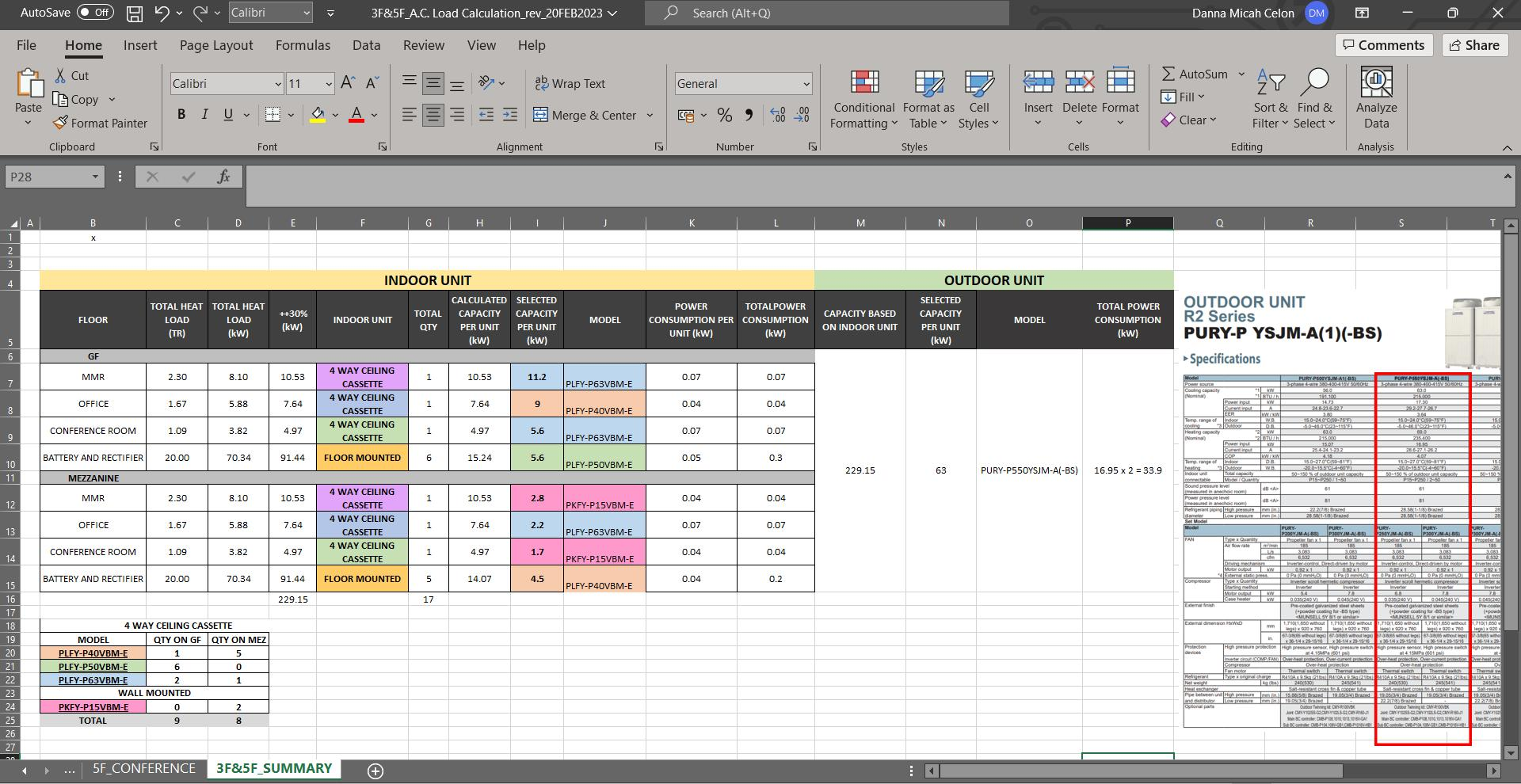Open the Merge & Center dropdown arrow

click(x=650, y=116)
